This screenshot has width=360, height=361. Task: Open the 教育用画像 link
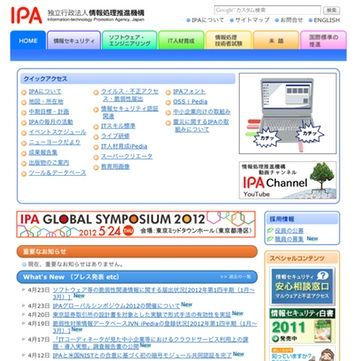pyautogui.click(x=115, y=167)
